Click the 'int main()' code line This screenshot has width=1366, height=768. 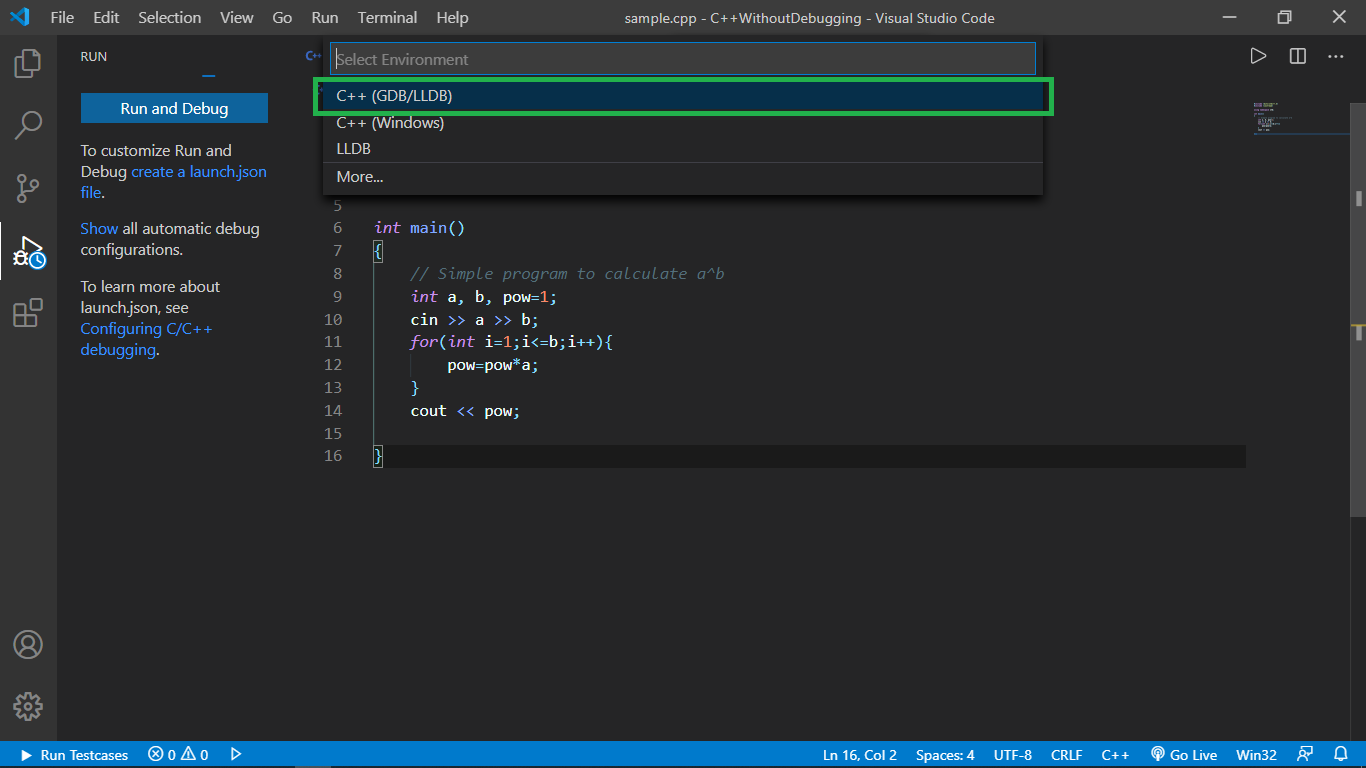(420, 228)
